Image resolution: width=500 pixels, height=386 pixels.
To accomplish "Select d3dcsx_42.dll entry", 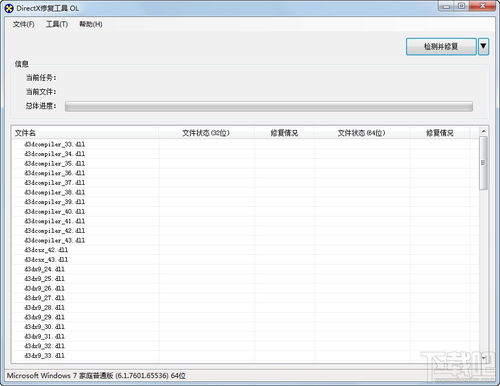I will 46,250.
